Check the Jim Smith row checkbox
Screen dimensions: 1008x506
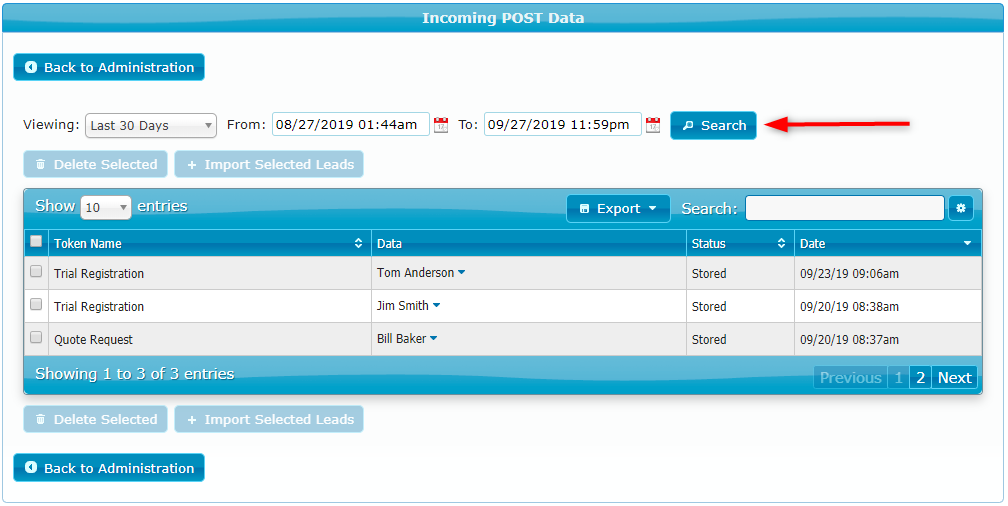36,304
